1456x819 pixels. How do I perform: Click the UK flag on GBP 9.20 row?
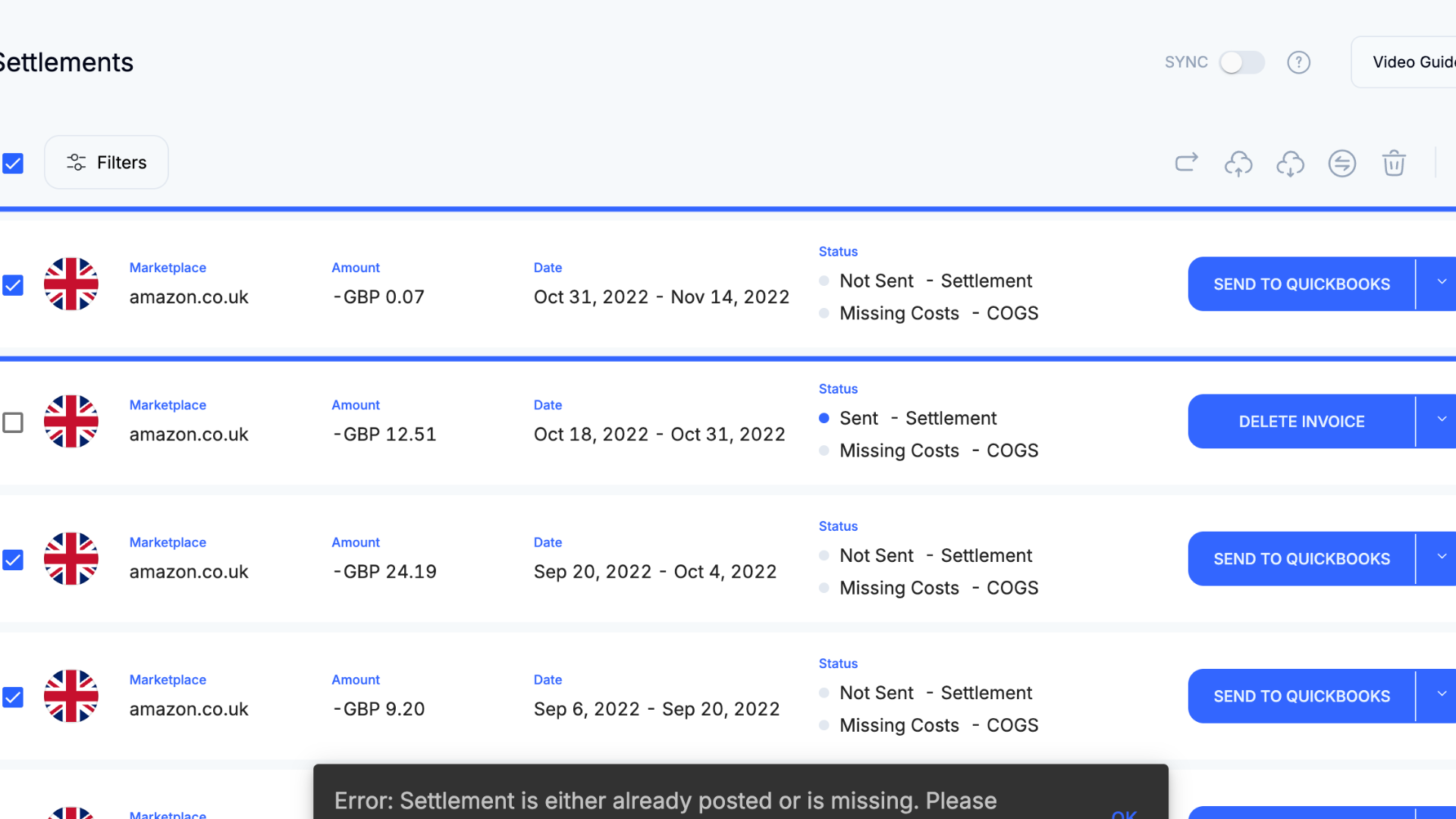[71, 696]
